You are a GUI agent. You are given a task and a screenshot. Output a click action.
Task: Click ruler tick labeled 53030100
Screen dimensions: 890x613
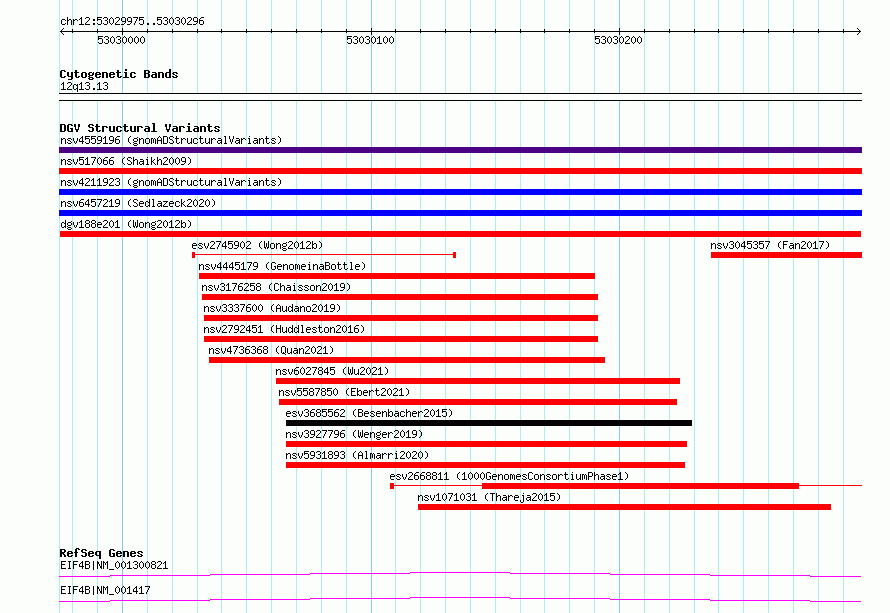(370, 40)
